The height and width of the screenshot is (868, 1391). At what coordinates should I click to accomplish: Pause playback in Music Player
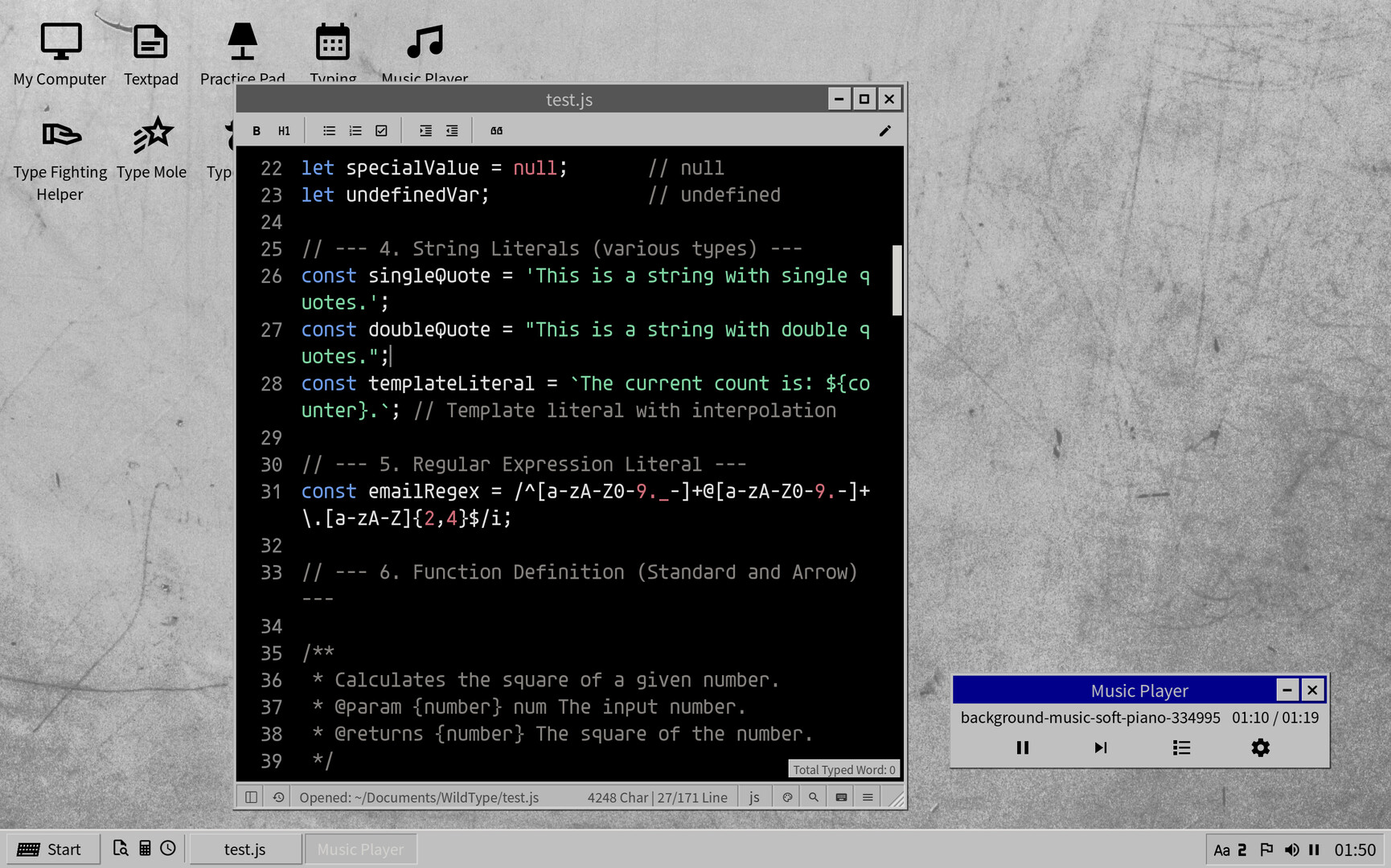click(x=1022, y=747)
